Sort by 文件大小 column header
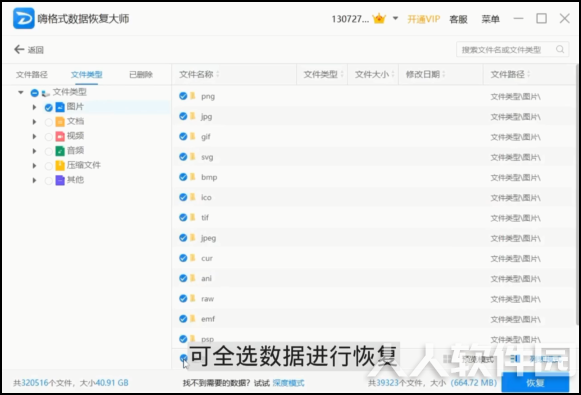Screen dimensions: 581x395 (375, 74)
